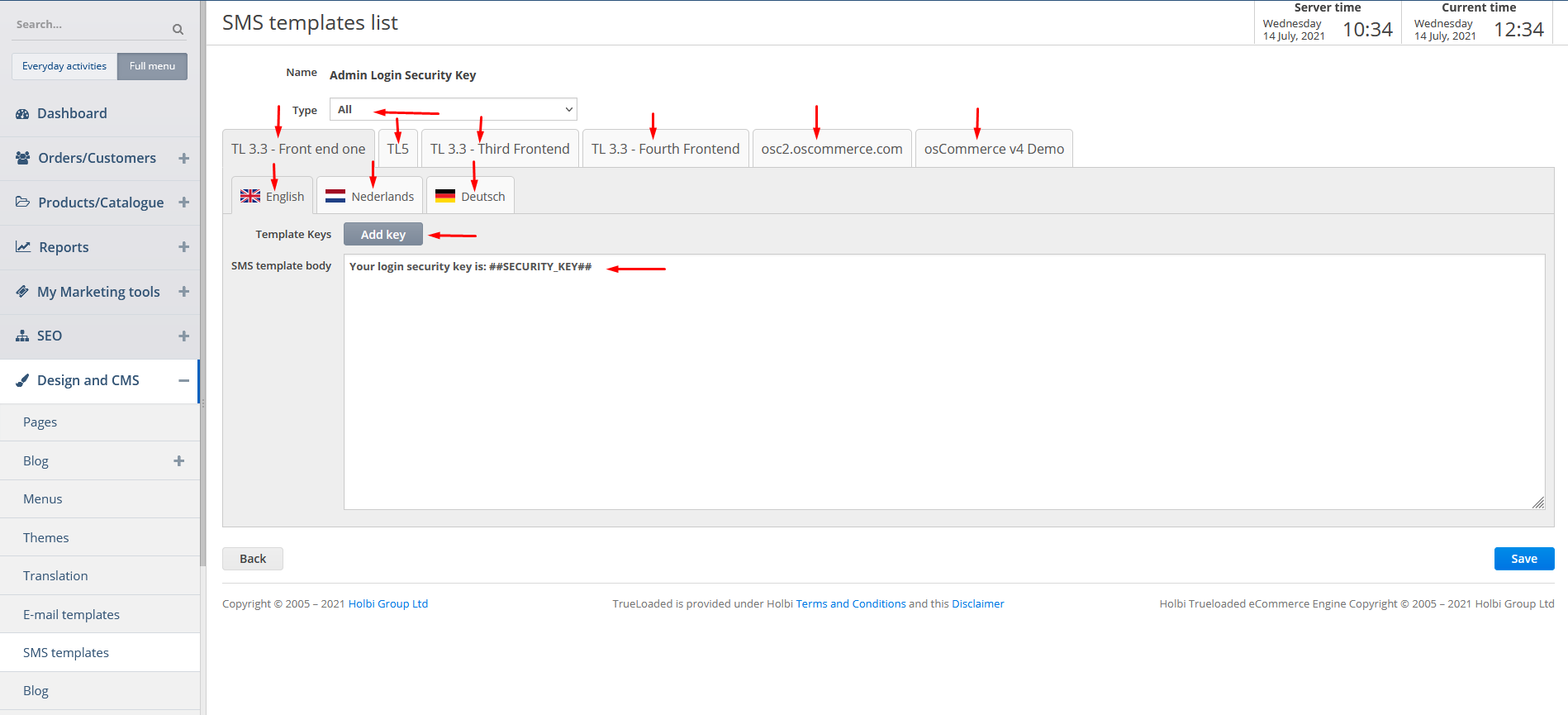Switch to Full menu mode
This screenshot has height=715, width=1568.
152,66
